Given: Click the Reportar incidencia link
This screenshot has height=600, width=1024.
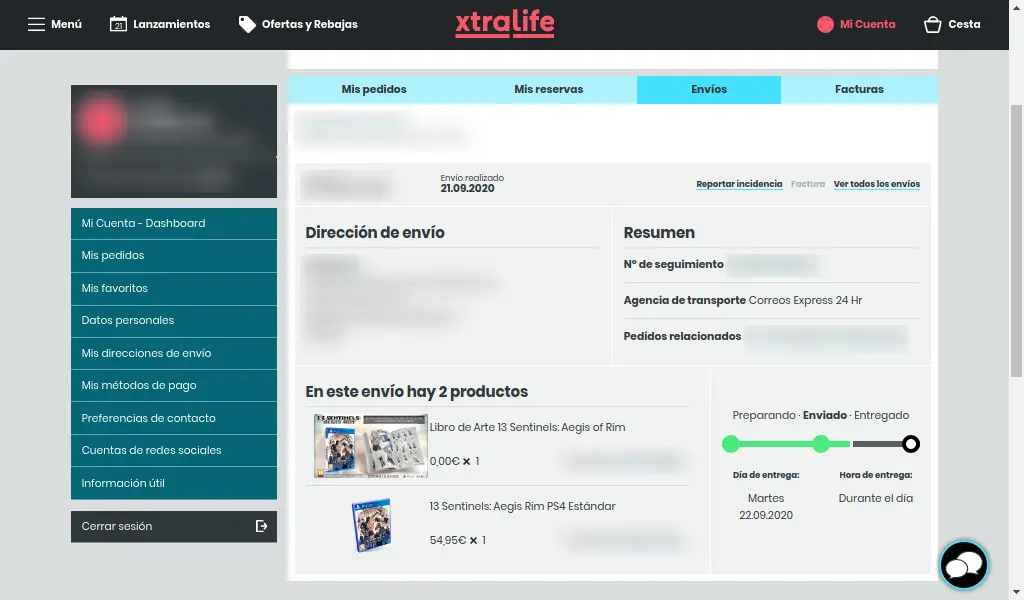Looking at the screenshot, I should (739, 184).
